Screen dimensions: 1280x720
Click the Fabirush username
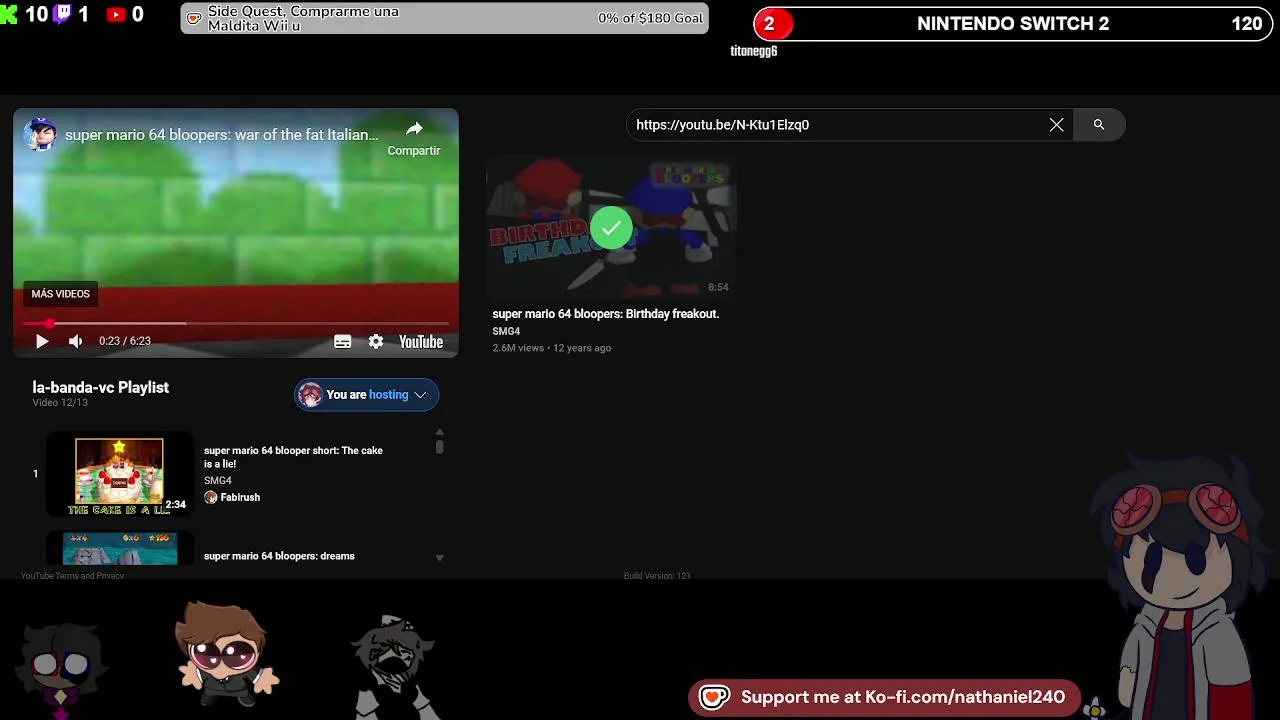click(240, 497)
